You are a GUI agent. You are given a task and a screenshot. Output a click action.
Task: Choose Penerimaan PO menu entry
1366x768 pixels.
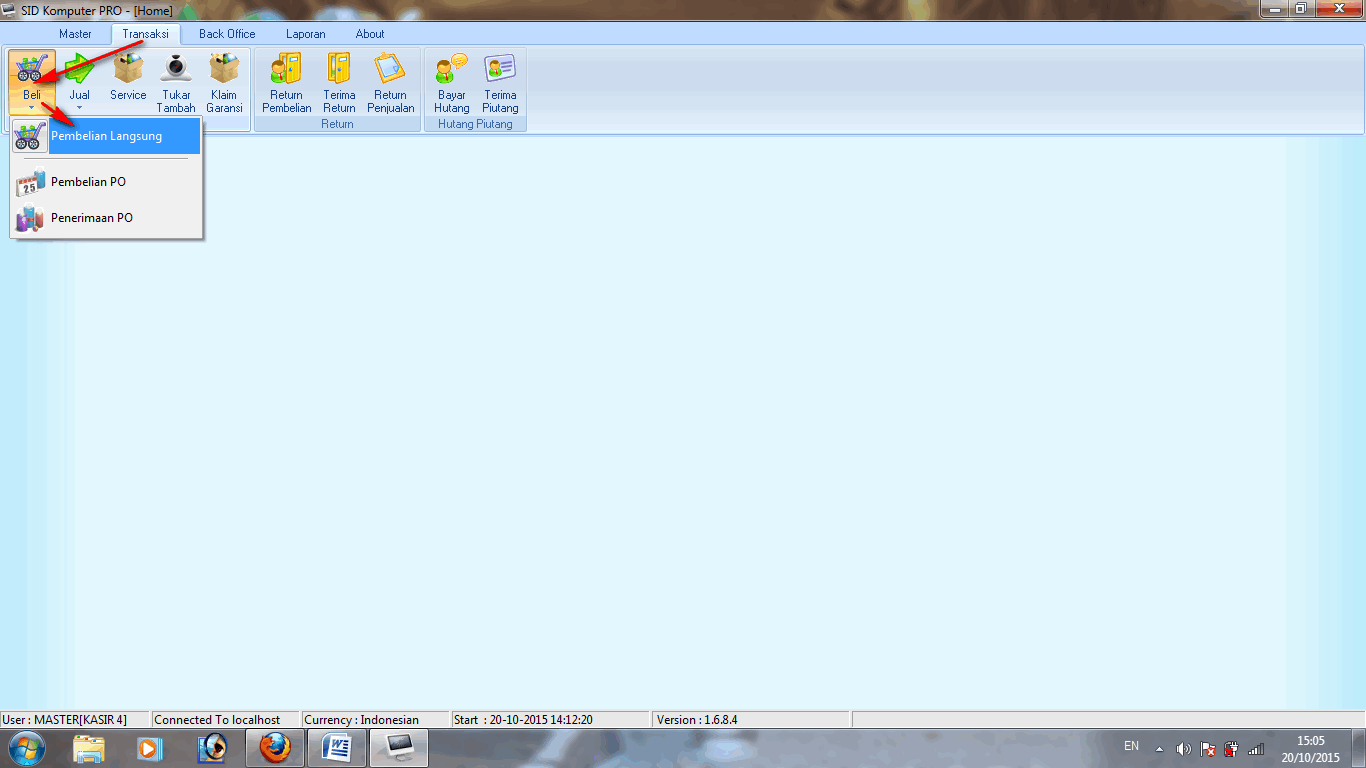point(106,218)
